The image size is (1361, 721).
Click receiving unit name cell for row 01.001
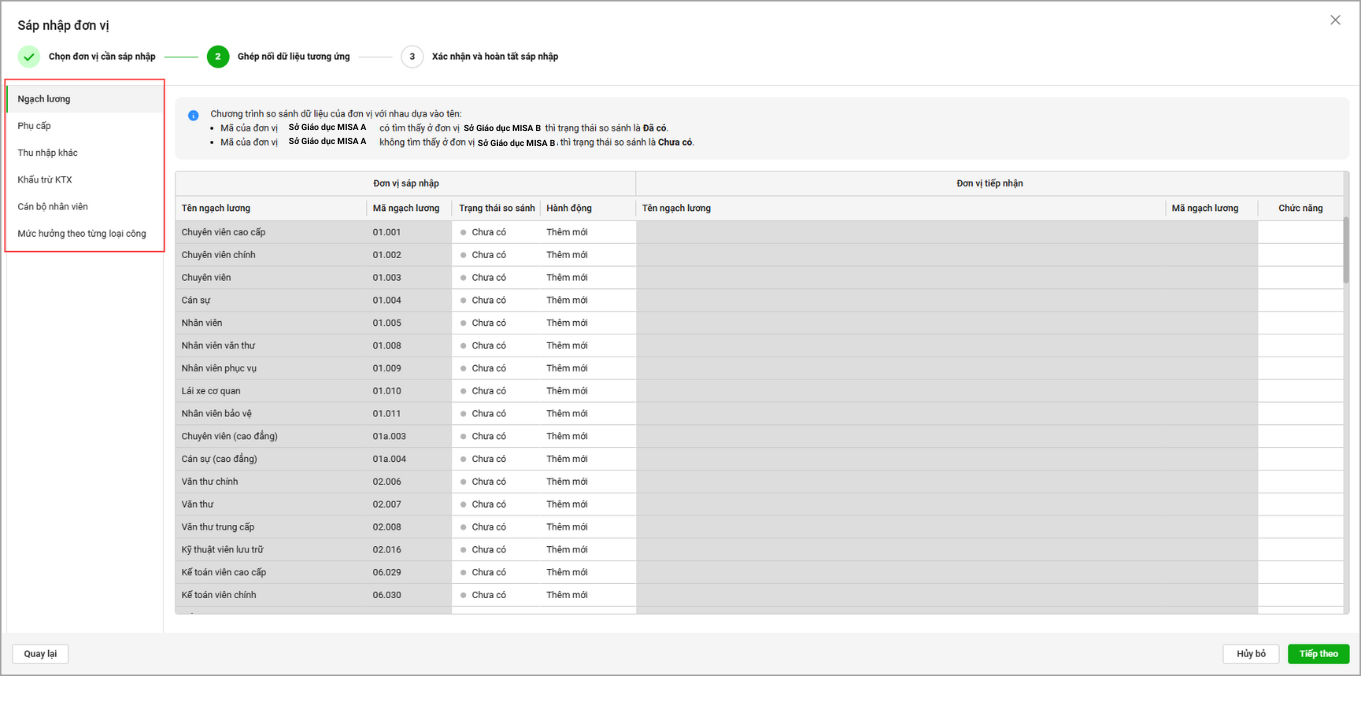point(901,232)
